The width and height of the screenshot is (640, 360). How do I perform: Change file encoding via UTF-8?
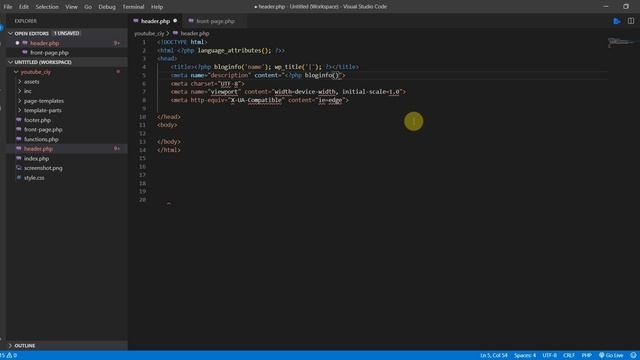tap(549, 355)
